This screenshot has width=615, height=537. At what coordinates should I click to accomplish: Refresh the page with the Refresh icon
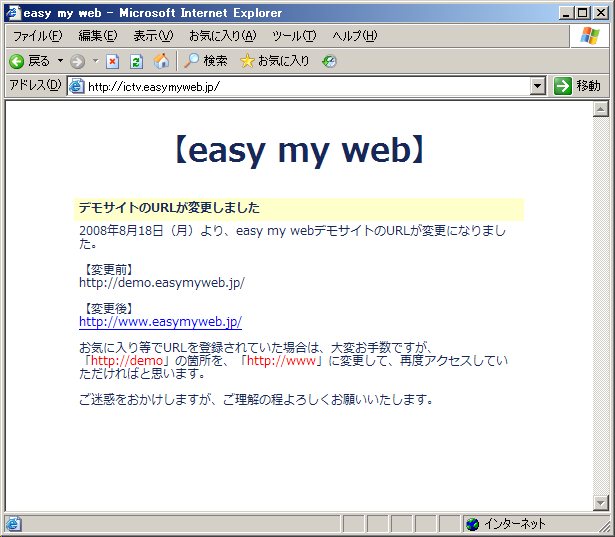[136, 61]
